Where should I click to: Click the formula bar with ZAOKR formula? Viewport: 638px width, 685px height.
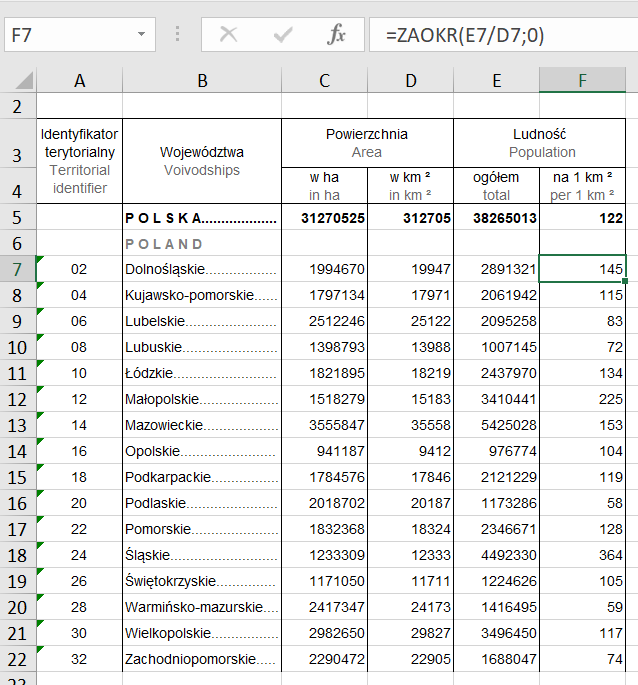pyautogui.click(x=500, y=35)
